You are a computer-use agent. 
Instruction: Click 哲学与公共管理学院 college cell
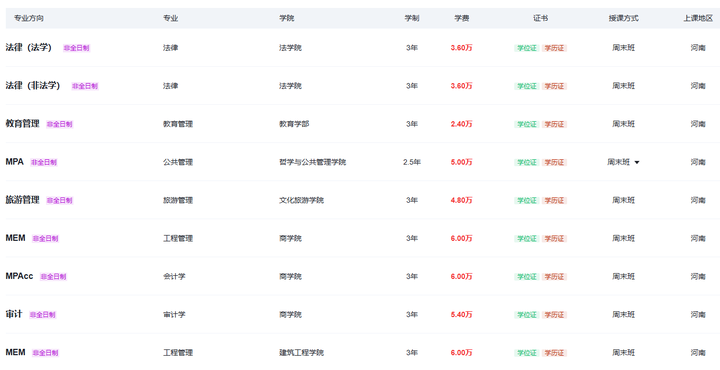point(312,162)
